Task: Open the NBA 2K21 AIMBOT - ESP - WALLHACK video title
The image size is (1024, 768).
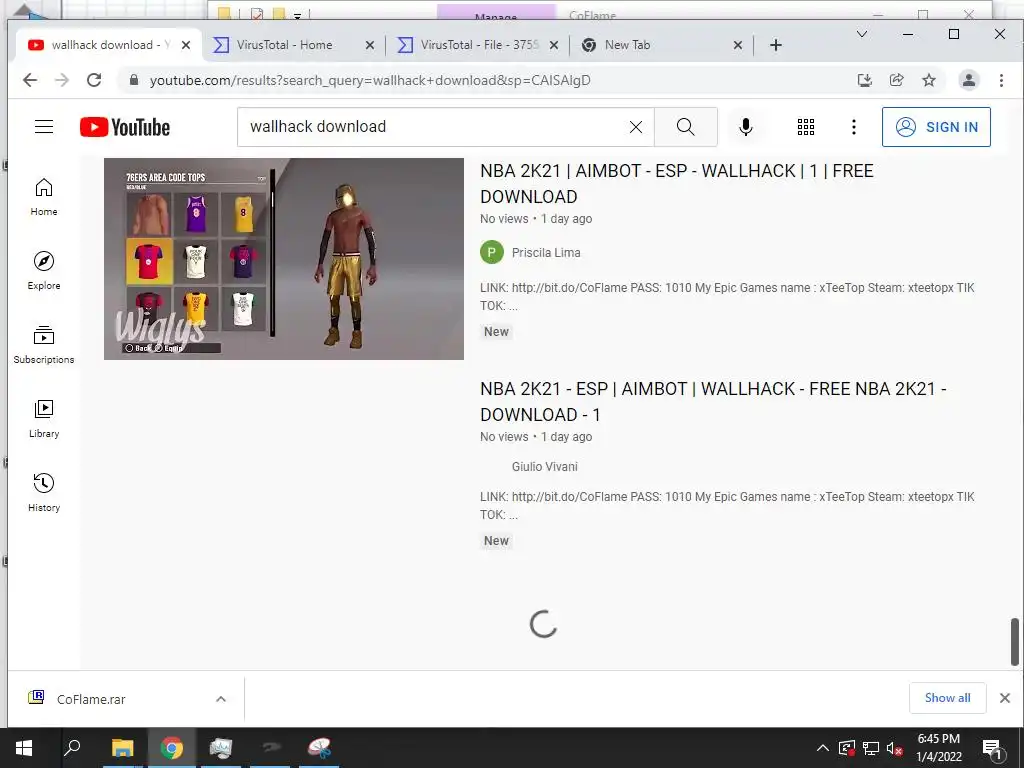Action: click(x=677, y=184)
